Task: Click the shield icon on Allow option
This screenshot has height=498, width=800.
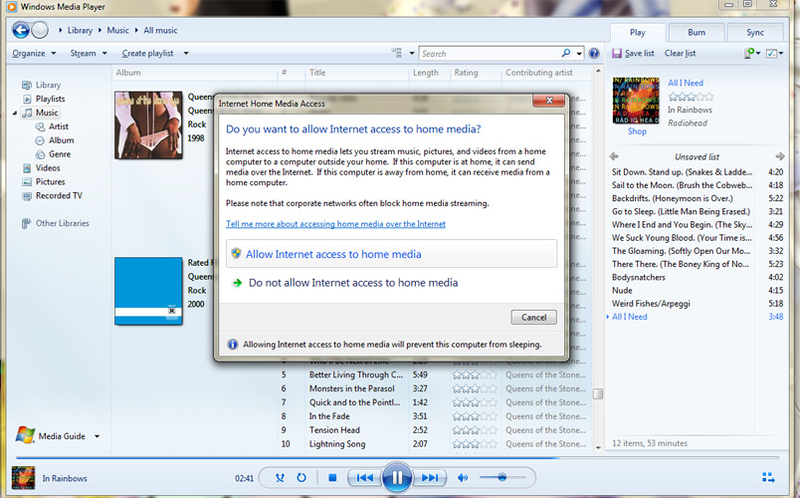Action: 236,253
